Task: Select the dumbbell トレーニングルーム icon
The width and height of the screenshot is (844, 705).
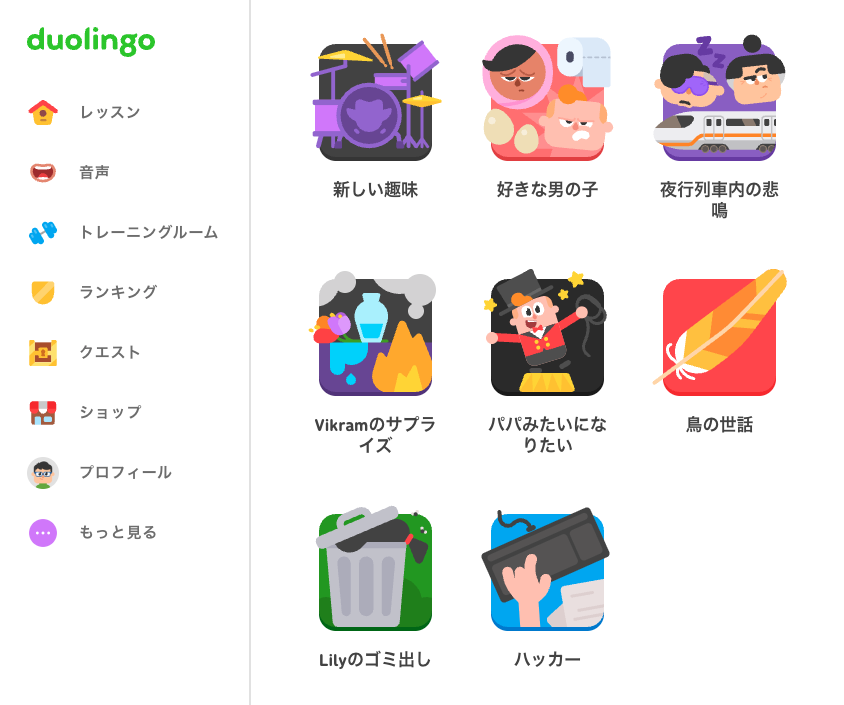Action: (x=43, y=232)
